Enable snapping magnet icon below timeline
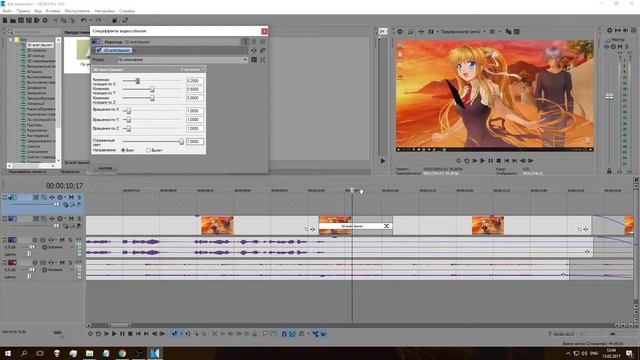640x360 pixels. click(284, 333)
